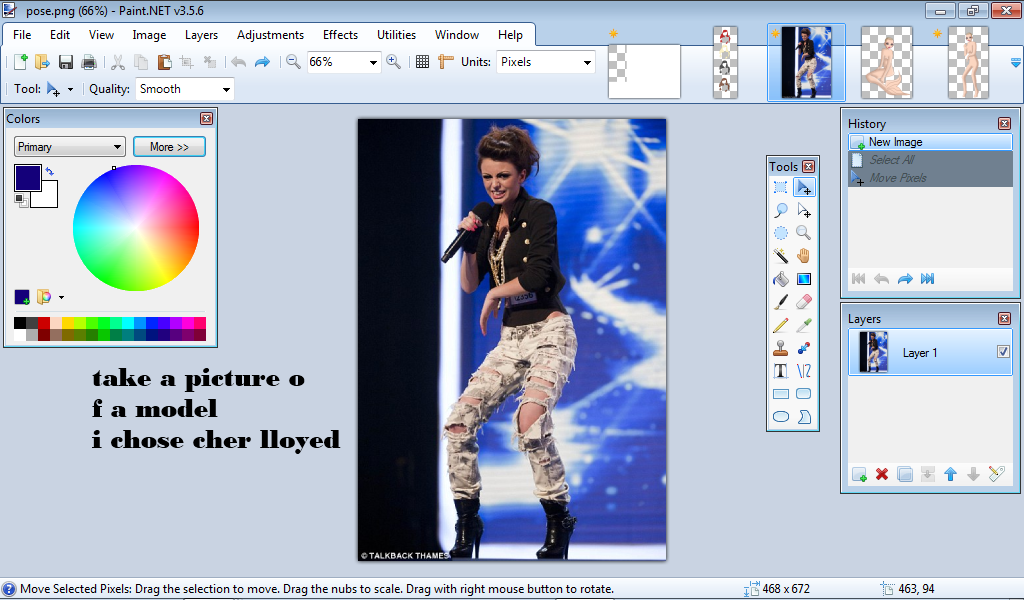Select the Eraser tool

(804, 302)
